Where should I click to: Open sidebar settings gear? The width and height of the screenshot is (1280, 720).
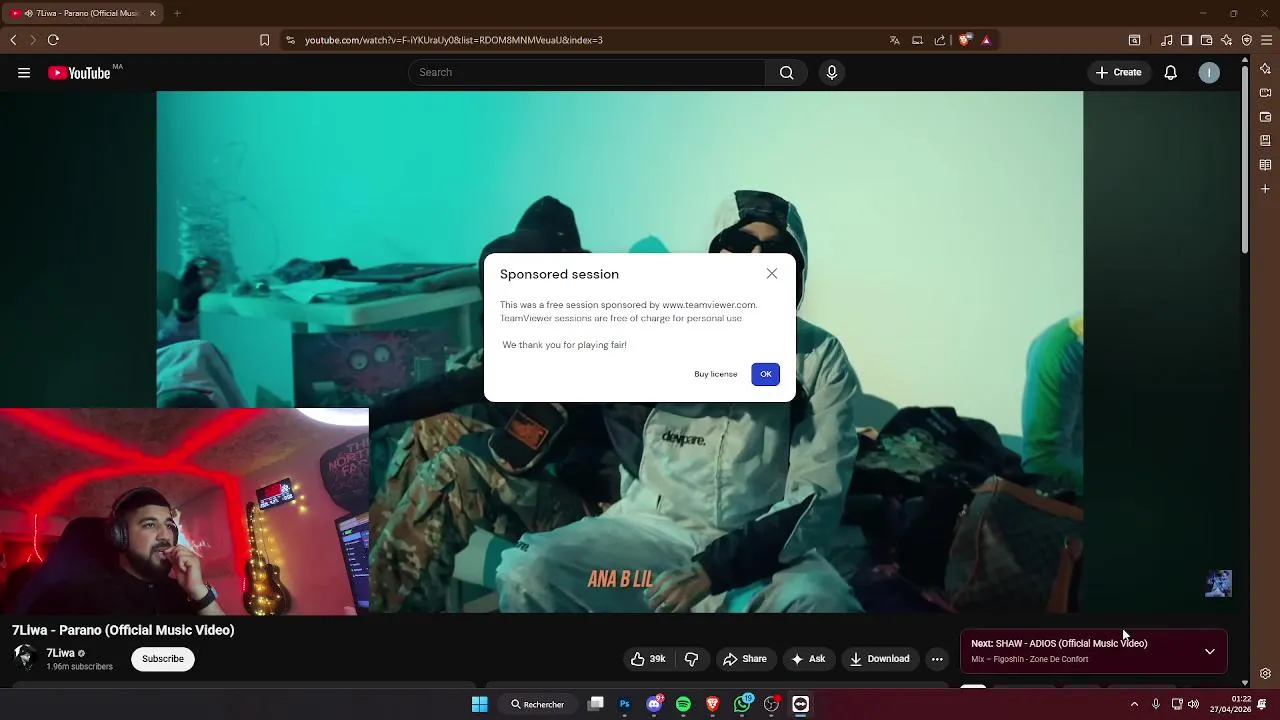[x=1265, y=674]
